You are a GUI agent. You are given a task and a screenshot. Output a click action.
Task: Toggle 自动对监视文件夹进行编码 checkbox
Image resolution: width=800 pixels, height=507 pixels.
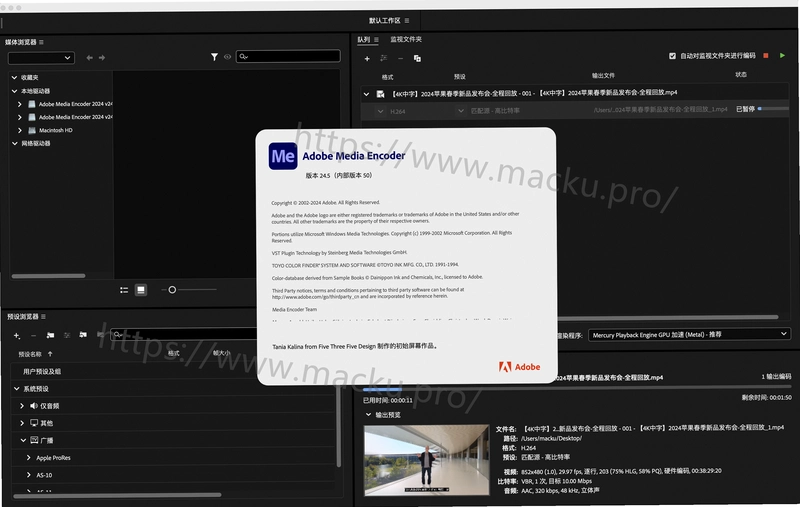coord(672,56)
